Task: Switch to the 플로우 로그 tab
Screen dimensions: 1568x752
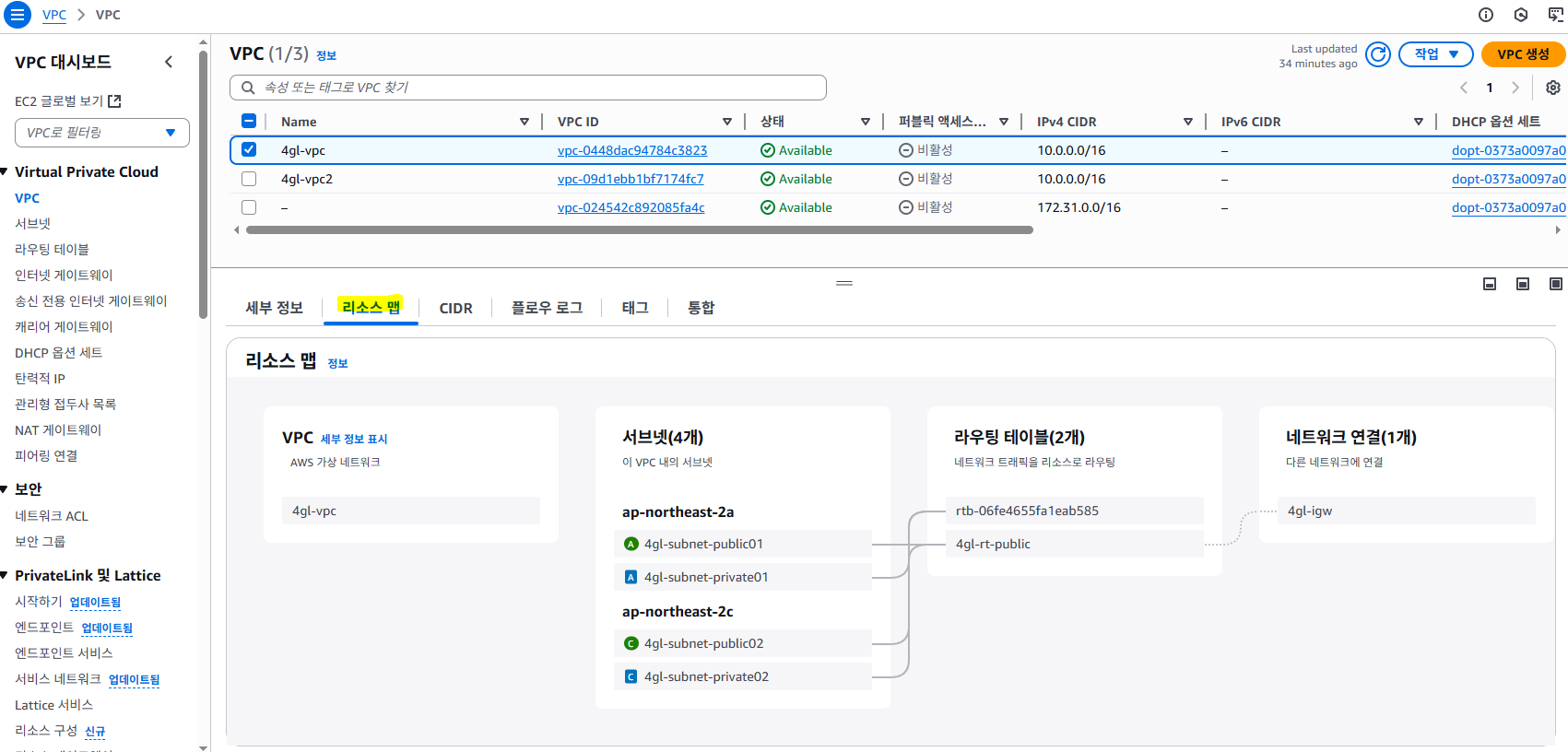Action: [548, 308]
